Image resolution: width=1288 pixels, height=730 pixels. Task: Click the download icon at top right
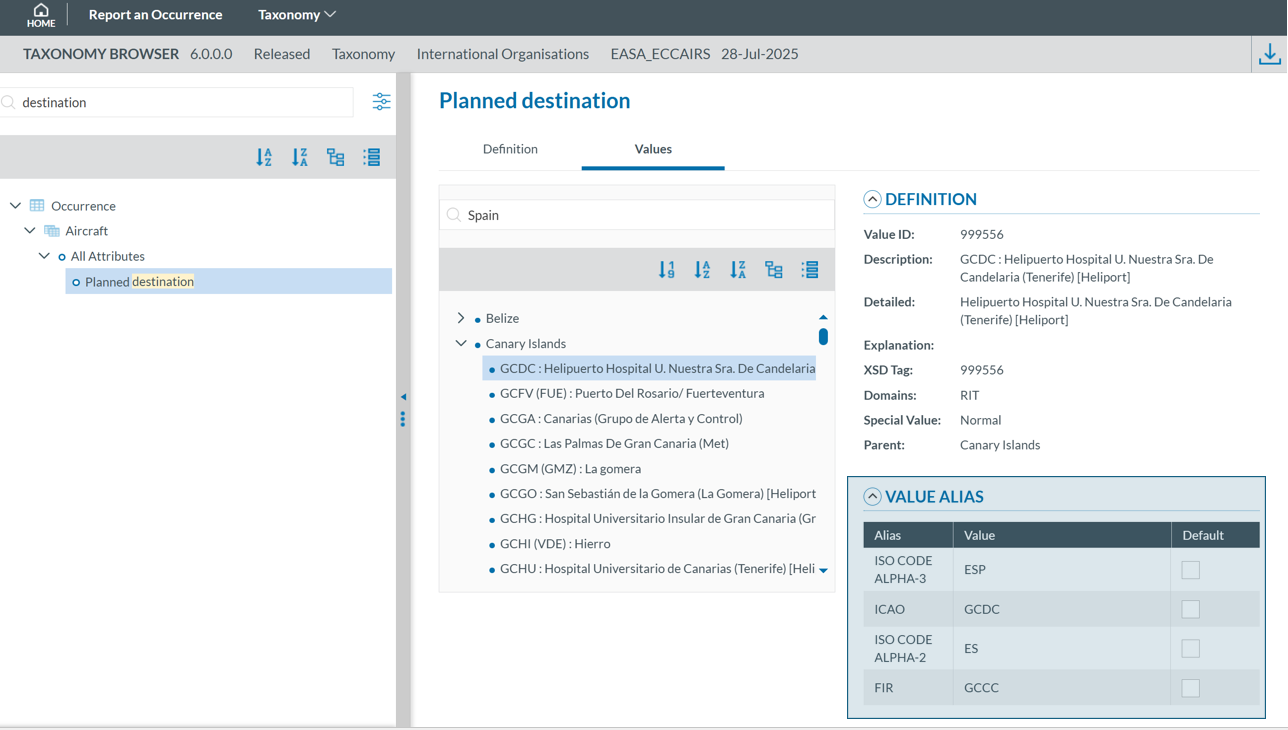point(1269,54)
